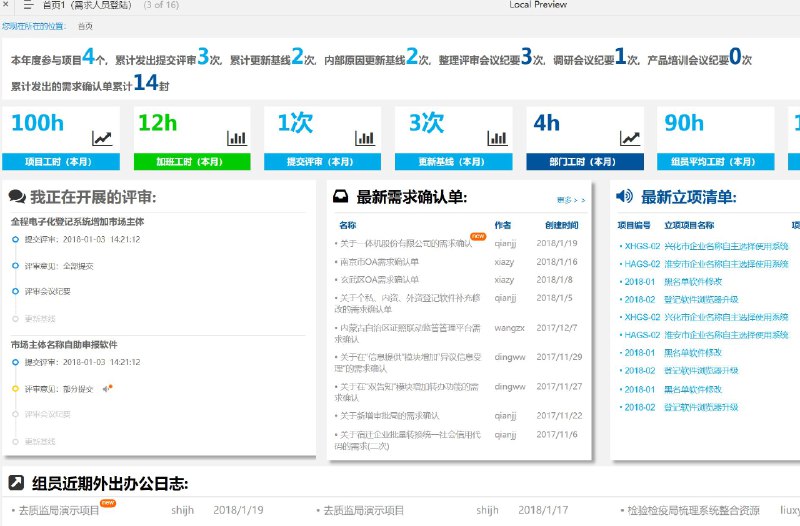Select the 组员平均工时（本月）label

pos(715,162)
